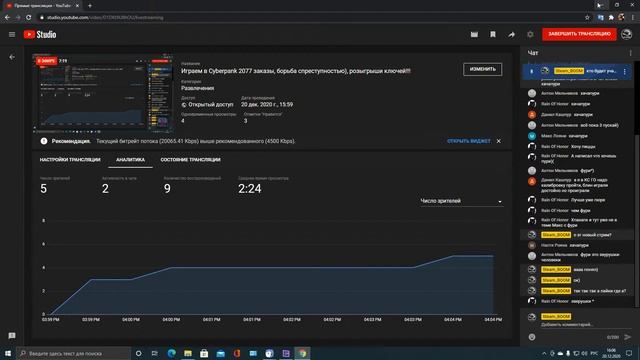Open a new browser tab
Screen dimensions: 640x360
pos(90,6)
